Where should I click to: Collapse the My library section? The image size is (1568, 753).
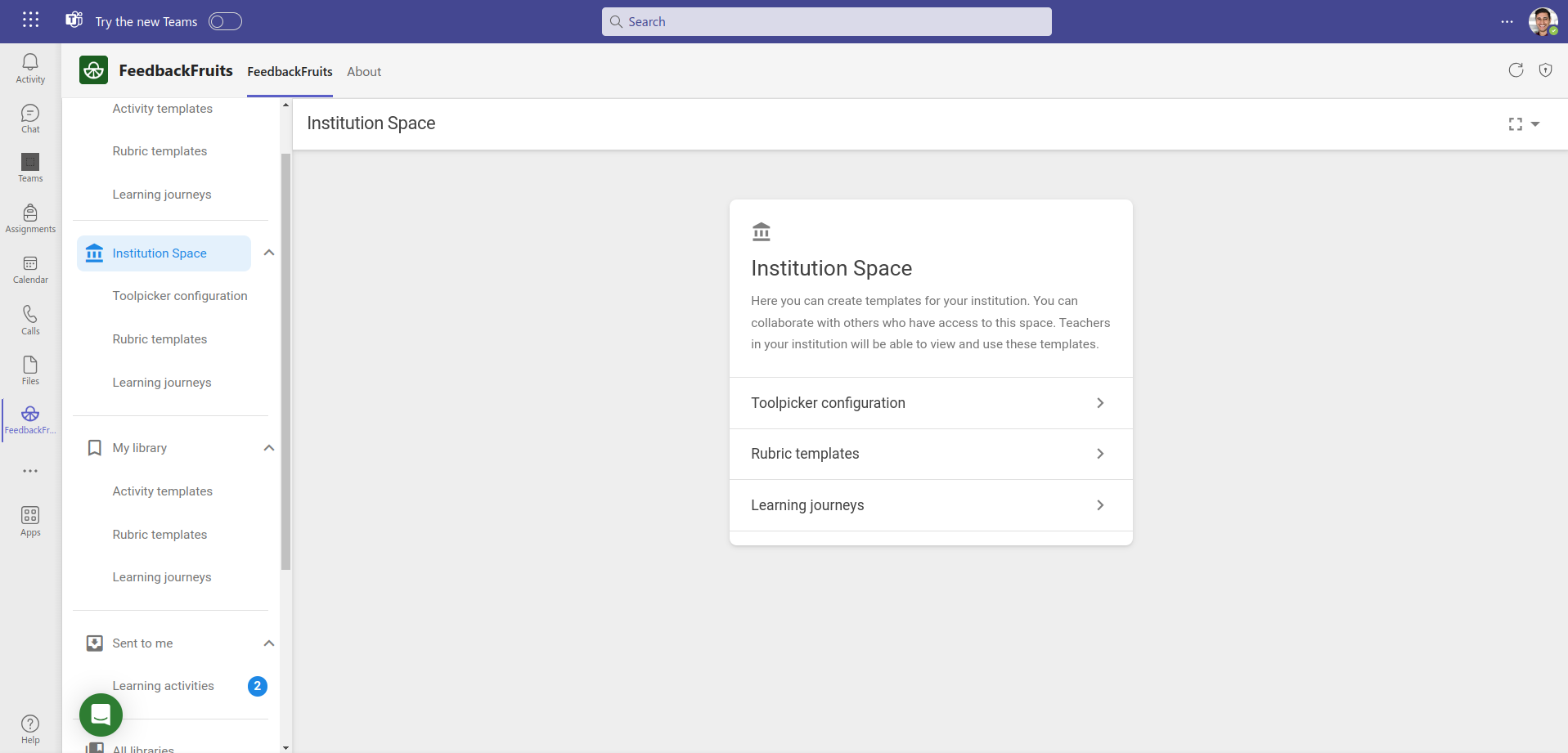tap(268, 448)
